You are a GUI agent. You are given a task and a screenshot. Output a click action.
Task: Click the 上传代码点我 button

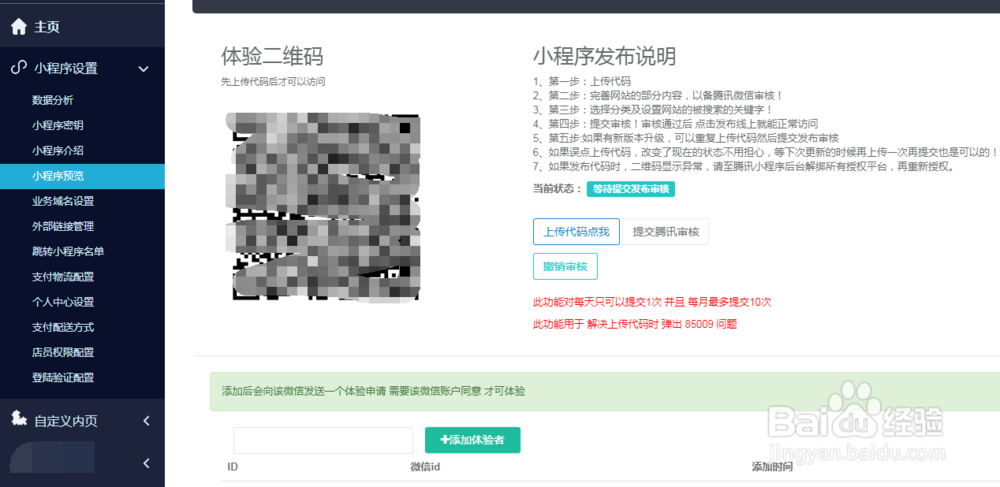point(576,232)
